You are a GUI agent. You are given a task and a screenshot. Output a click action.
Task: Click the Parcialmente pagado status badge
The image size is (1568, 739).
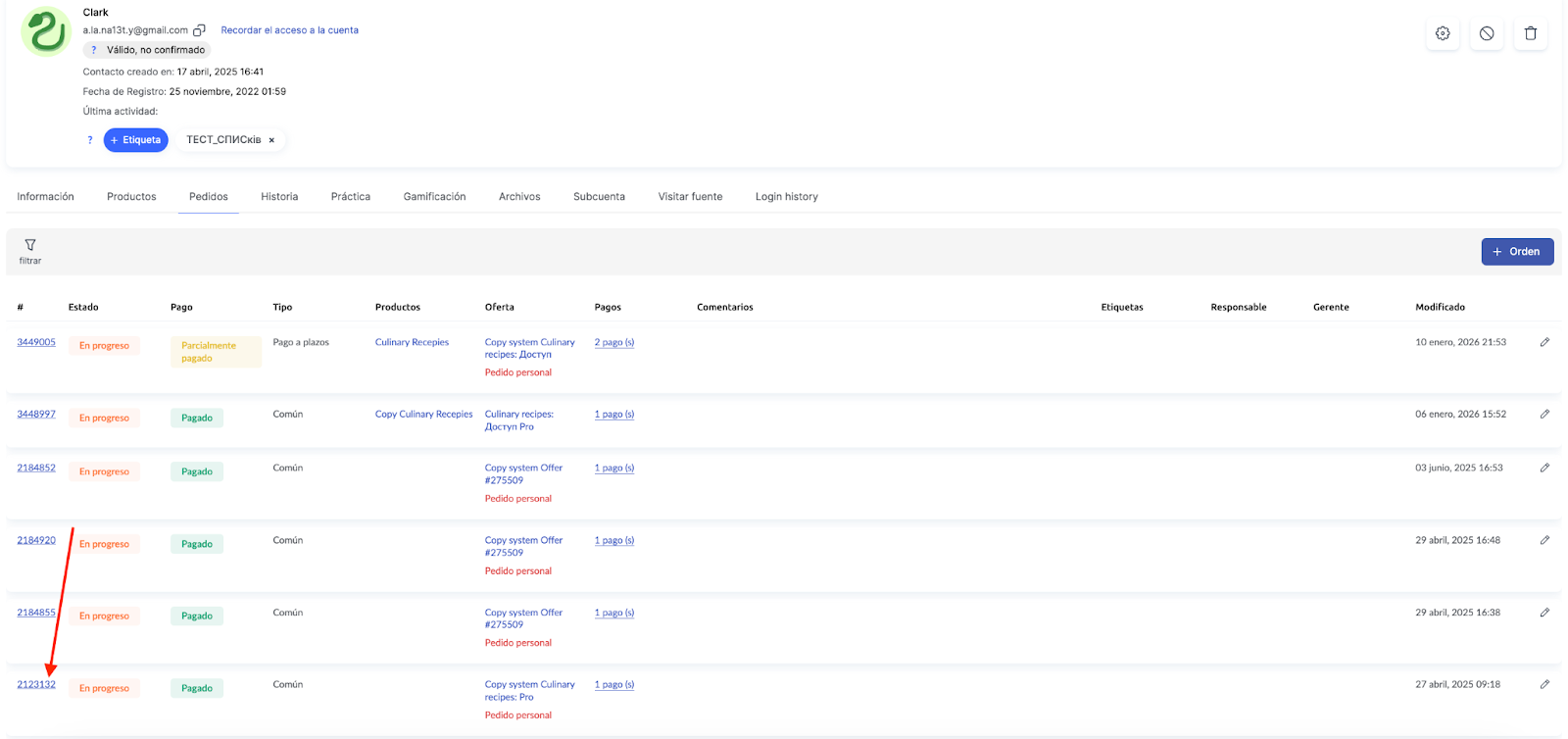(215, 352)
